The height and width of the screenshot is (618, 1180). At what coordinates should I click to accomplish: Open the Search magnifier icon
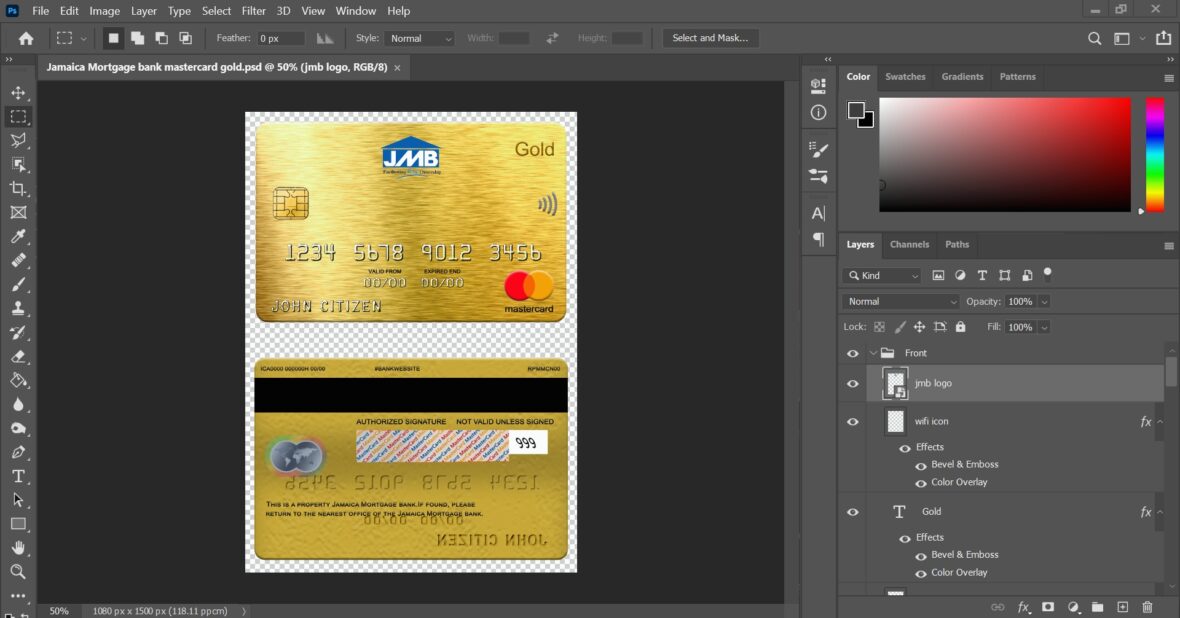click(x=1094, y=38)
